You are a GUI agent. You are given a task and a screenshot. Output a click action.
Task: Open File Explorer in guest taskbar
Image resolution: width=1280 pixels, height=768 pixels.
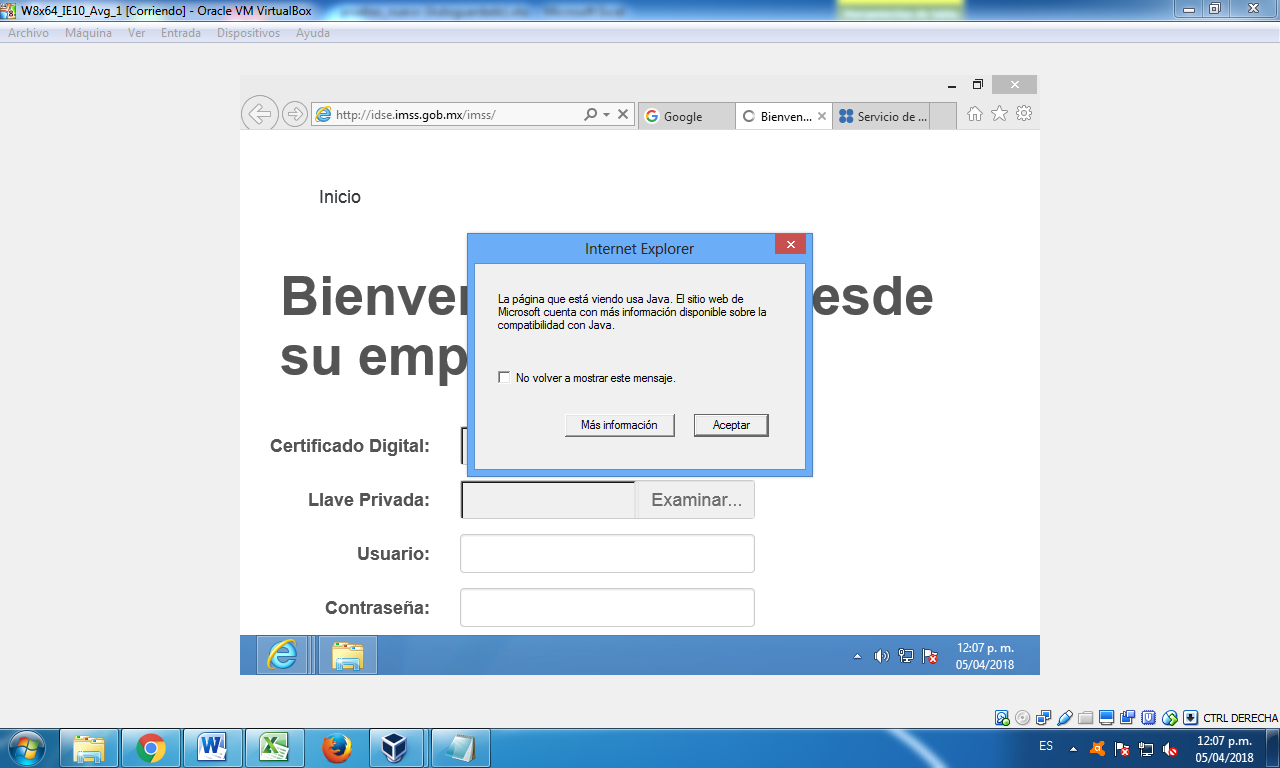pyautogui.click(x=347, y=655)
